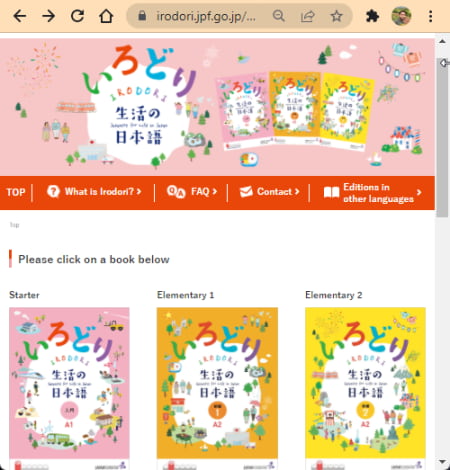Open the extensions puzzle piece icon

pos(372,16)
